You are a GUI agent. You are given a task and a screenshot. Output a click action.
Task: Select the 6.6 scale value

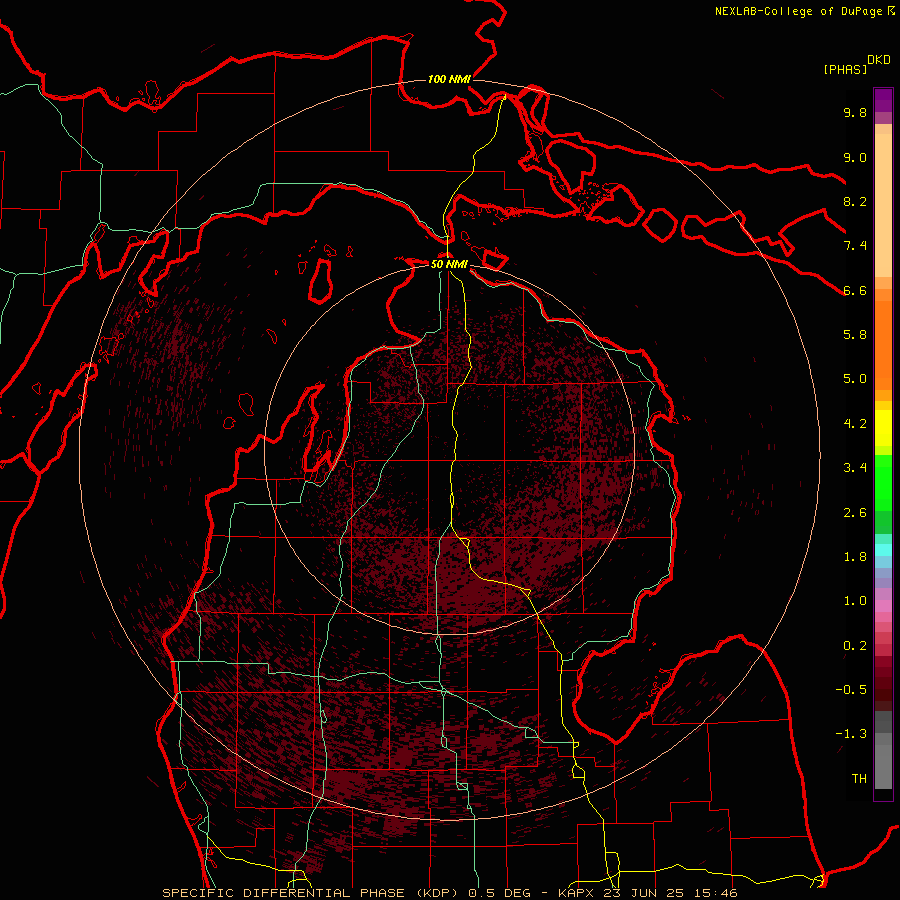point(855,290)
